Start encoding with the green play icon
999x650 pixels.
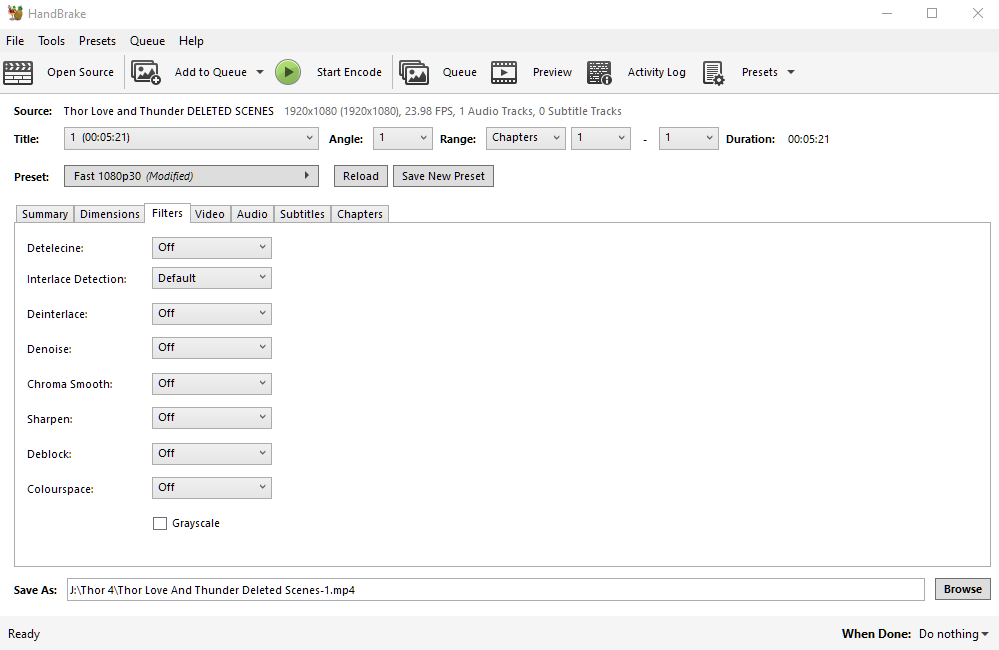coord(288,72)
